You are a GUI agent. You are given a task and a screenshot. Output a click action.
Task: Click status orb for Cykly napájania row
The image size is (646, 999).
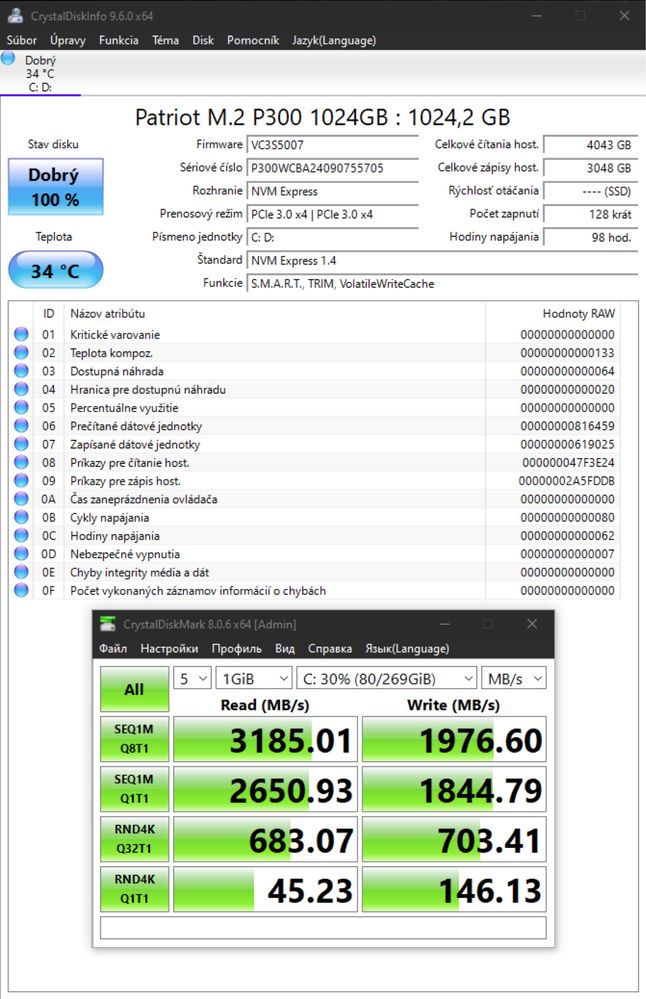coord(21,517)
